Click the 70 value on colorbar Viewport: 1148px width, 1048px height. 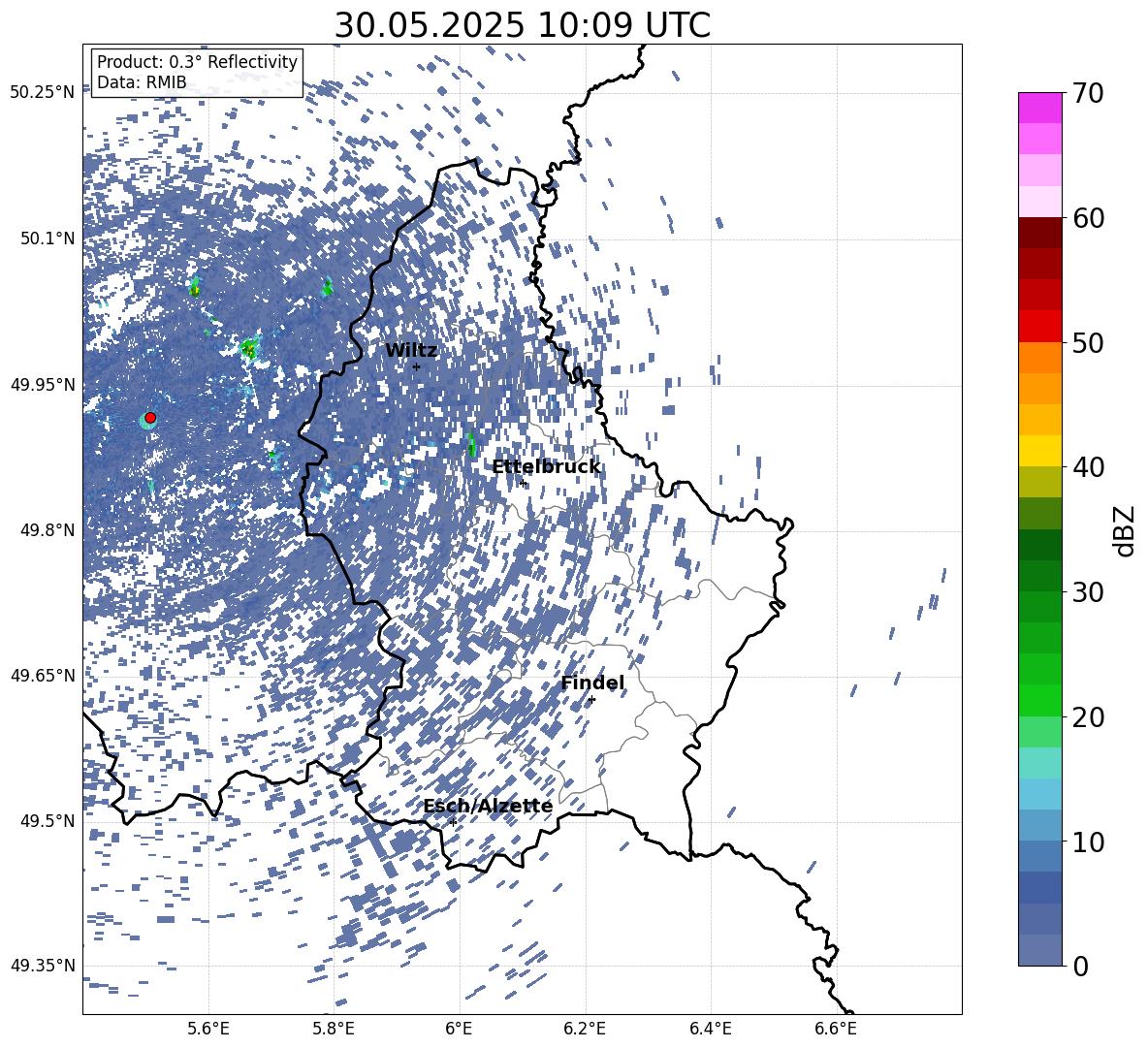[x=1089, y=94]
